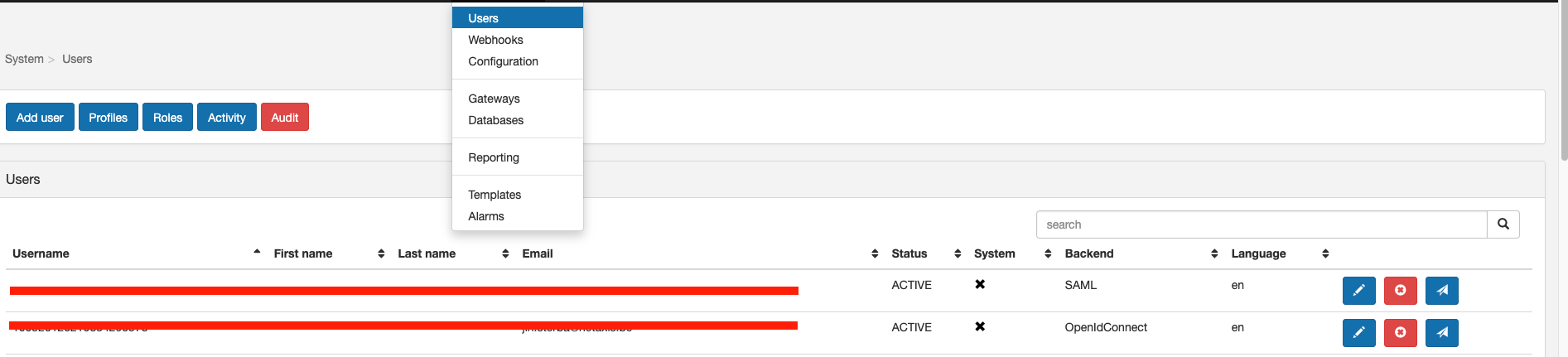Click the magnifying glass search button
This screenshot has height=357, width=1568.
pos(1503,224)
